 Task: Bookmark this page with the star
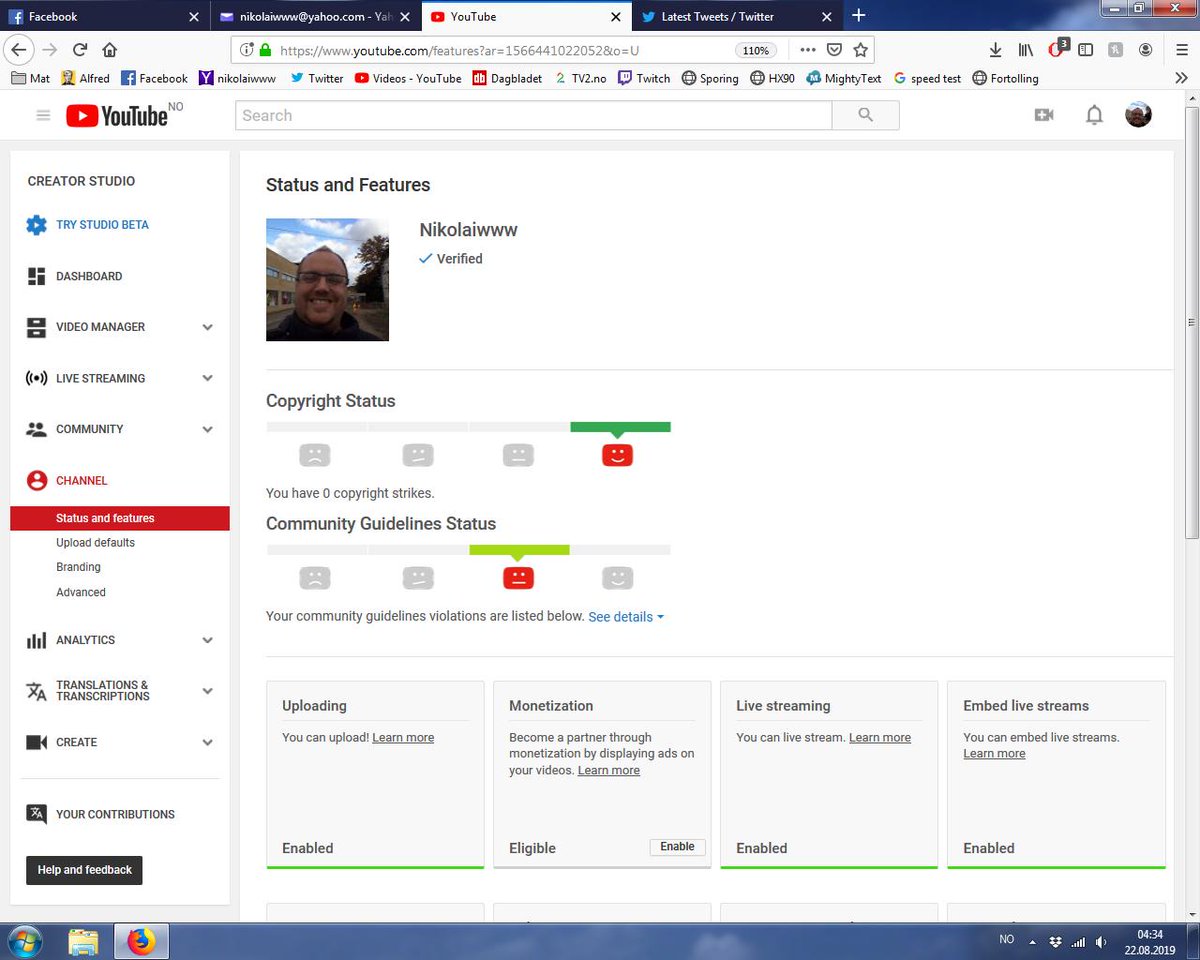(x=860, y=50)
